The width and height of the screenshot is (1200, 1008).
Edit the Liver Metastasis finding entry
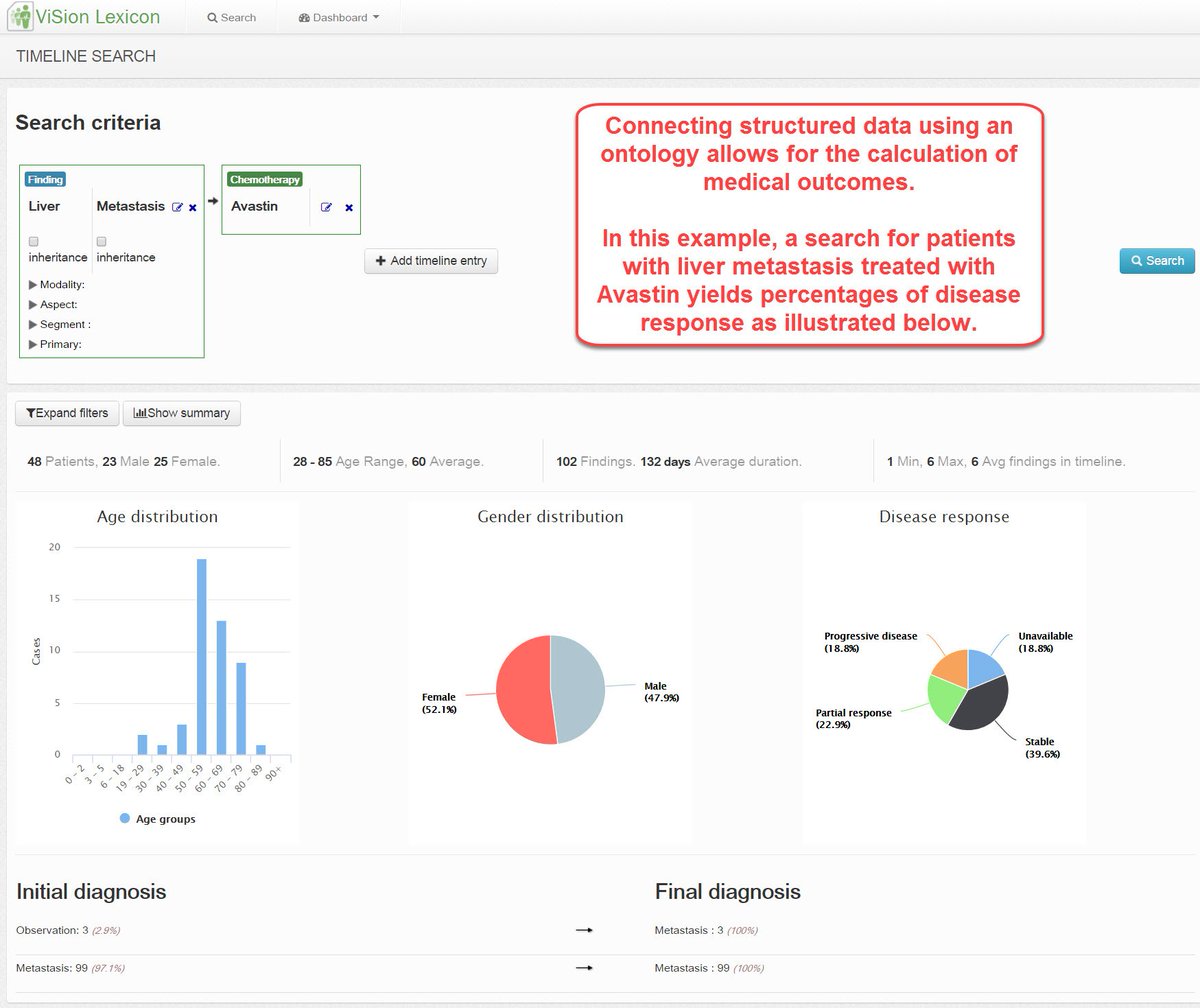pyautogui.click(x=177, y=207)
